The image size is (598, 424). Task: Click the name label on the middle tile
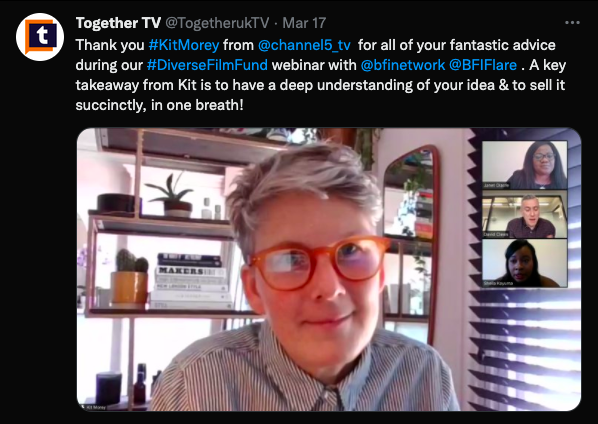click(496, 234)
